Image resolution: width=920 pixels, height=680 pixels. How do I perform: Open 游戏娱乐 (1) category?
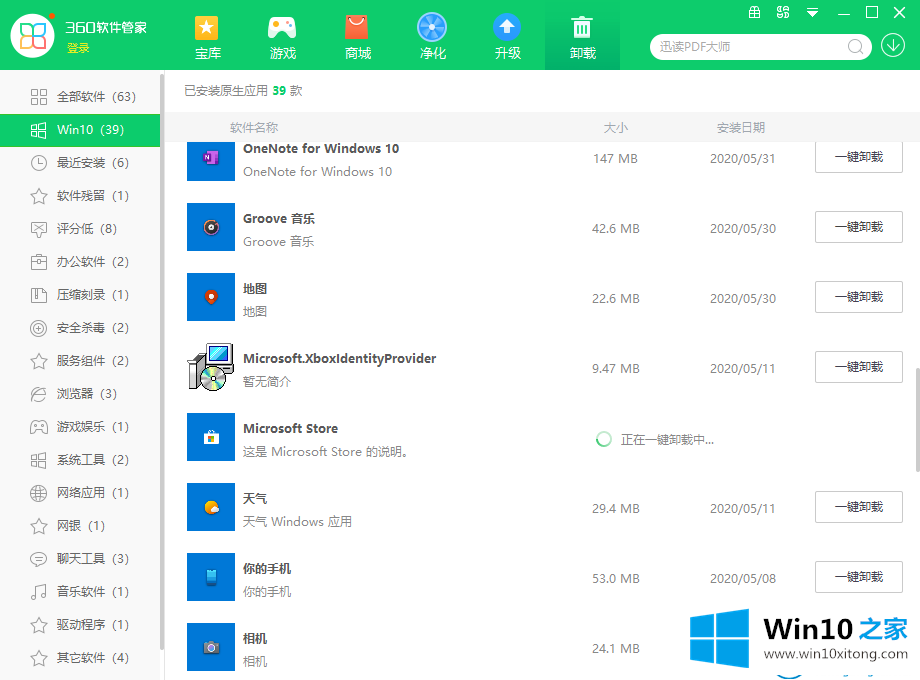click(80, 427)
